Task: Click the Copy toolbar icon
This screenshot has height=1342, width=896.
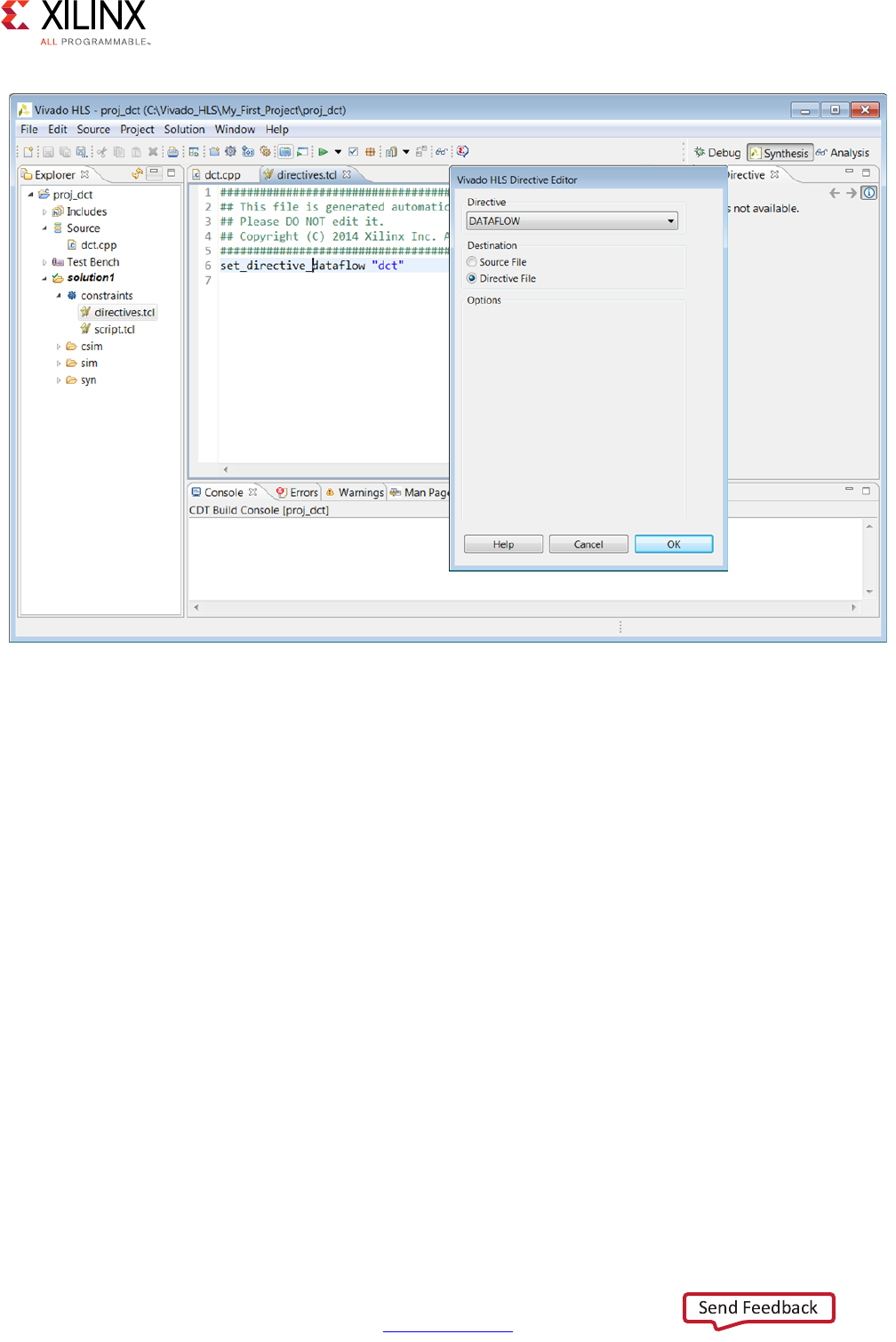Action: tap(119, 152)
